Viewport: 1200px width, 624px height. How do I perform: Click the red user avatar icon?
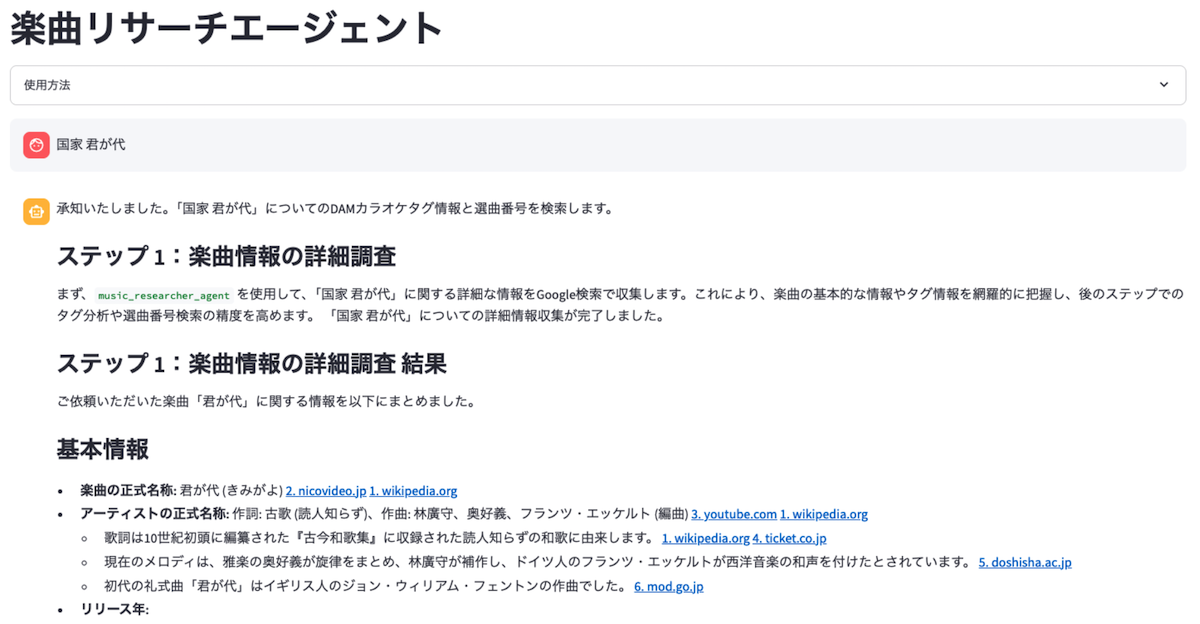pos(36,145)
